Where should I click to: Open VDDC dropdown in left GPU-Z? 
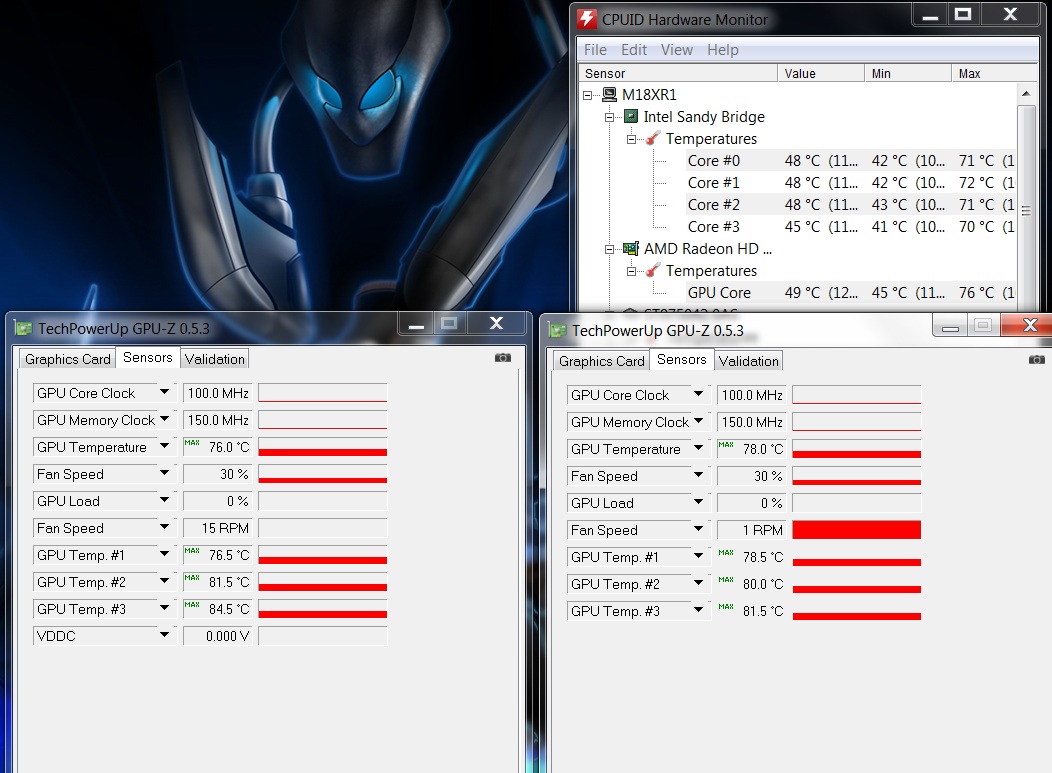pyautogui.click(x=164, y=635)
